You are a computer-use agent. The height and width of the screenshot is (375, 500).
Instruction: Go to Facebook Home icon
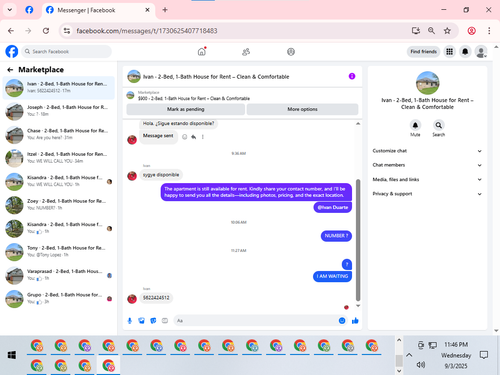(x=202, y=52)
